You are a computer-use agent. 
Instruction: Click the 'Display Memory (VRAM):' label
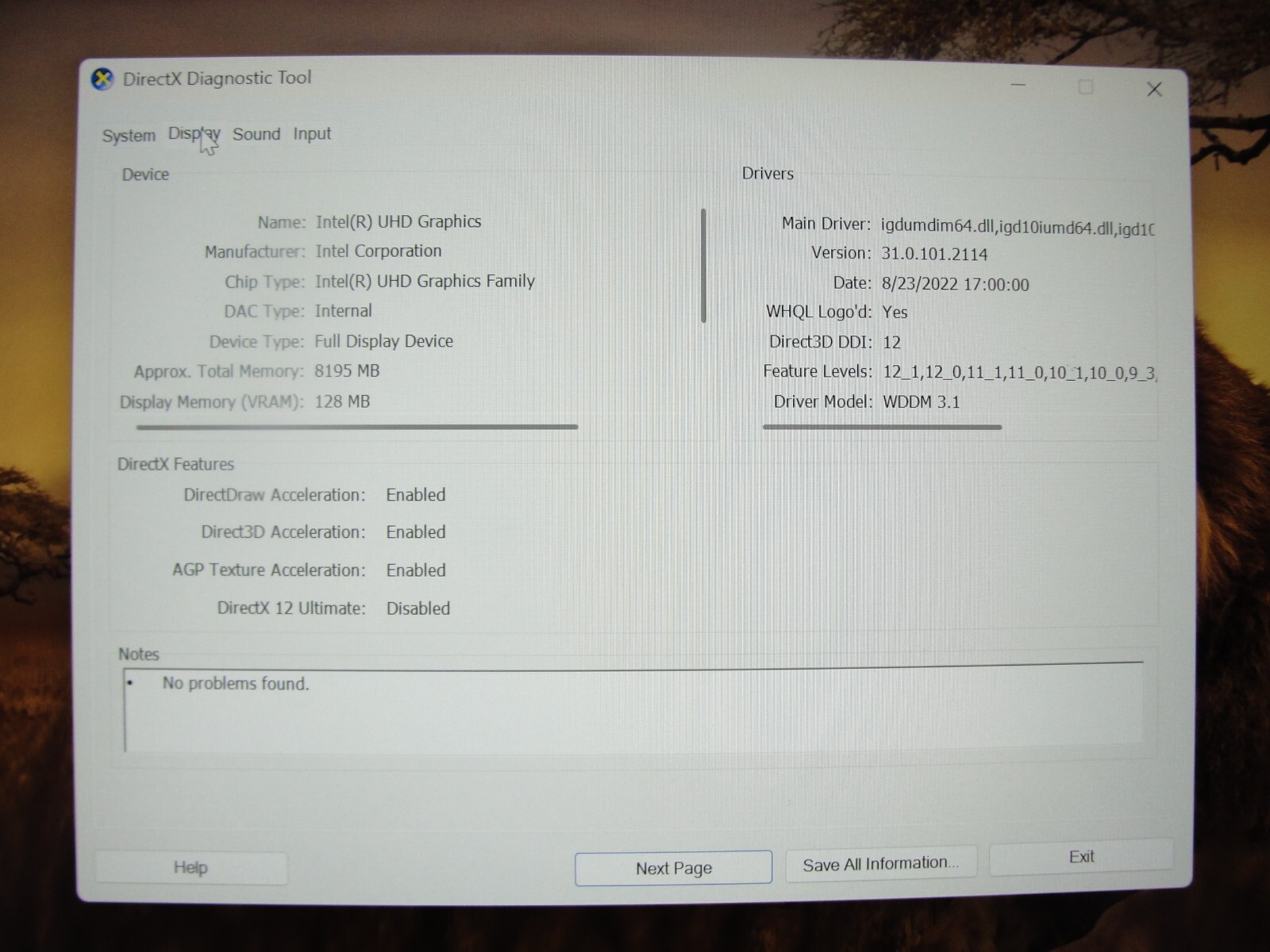point(211,402)
